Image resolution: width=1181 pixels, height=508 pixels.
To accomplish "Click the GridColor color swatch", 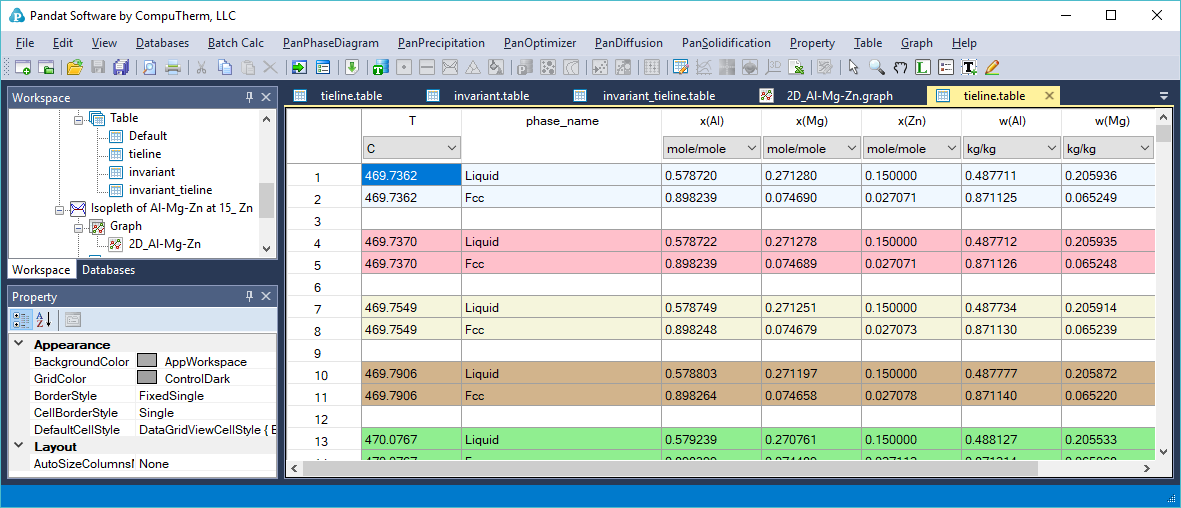I will (147, 379).
